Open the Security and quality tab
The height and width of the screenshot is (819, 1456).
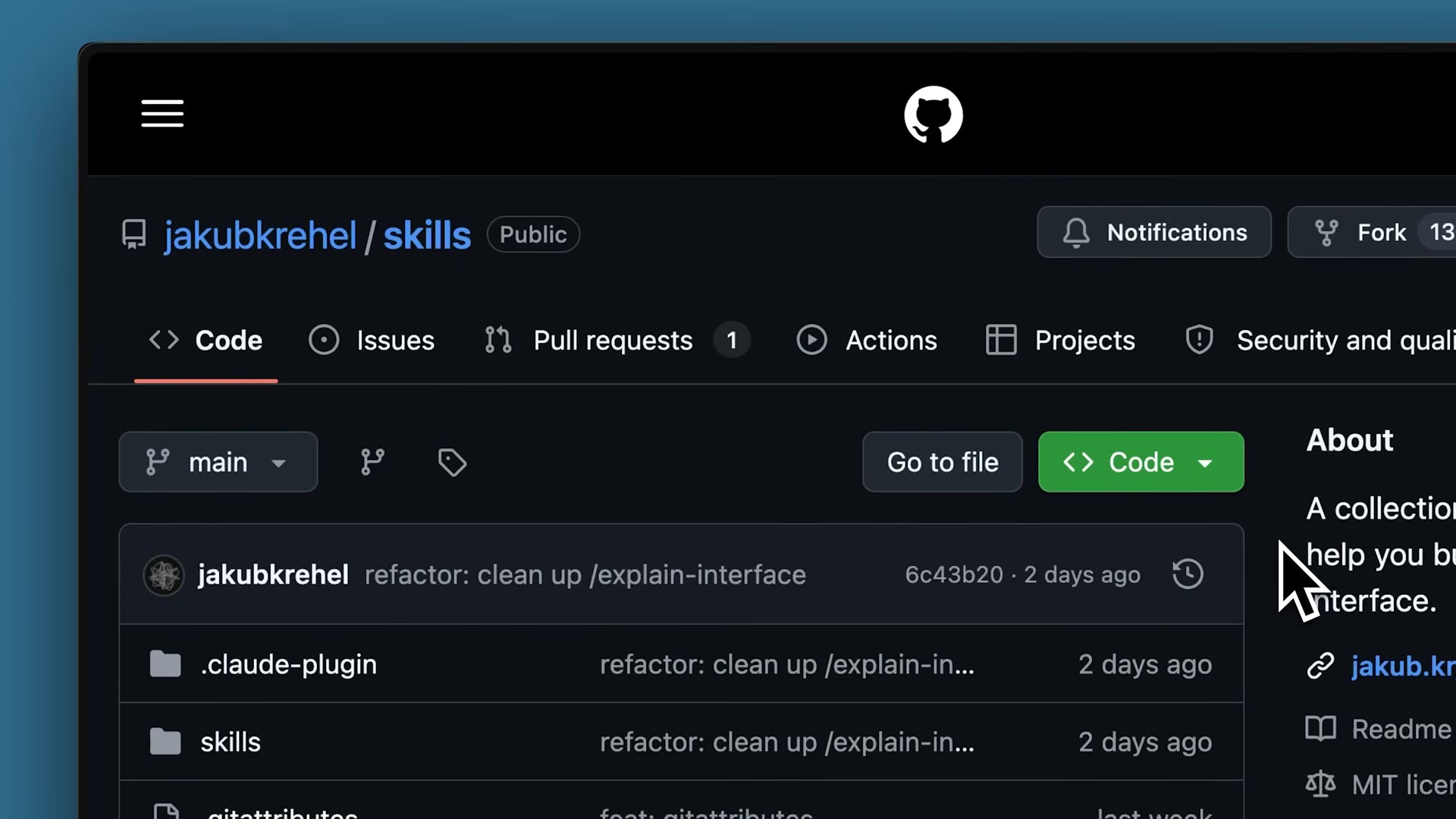[1319, 340]
